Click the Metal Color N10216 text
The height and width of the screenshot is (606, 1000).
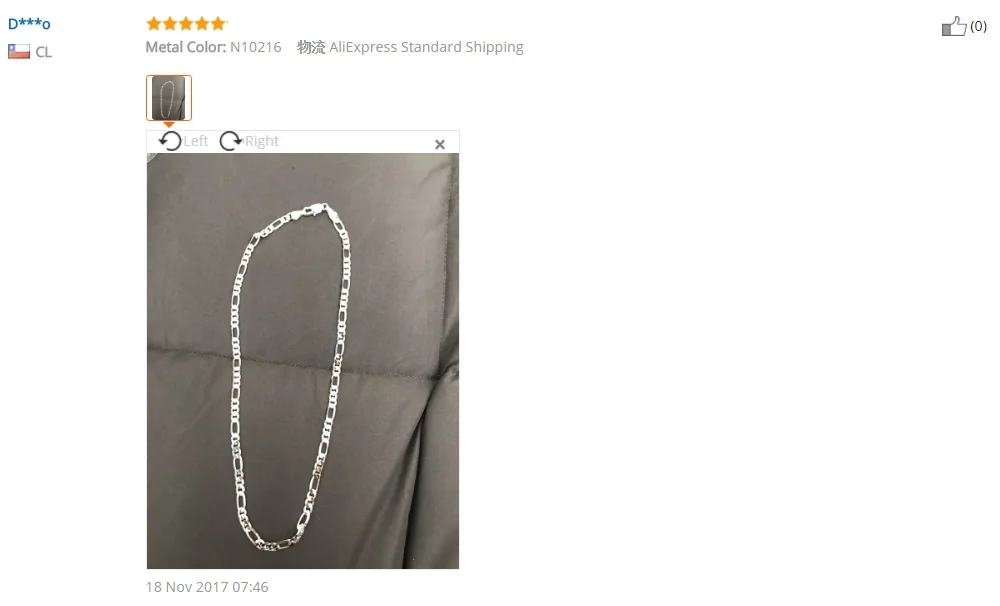pos(214,47)
